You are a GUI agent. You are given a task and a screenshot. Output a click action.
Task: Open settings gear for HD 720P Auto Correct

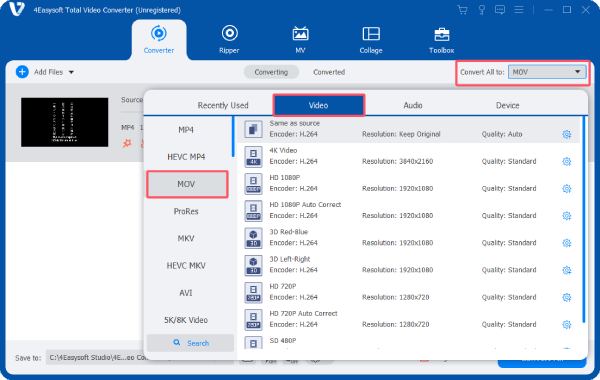coord(567,325)
